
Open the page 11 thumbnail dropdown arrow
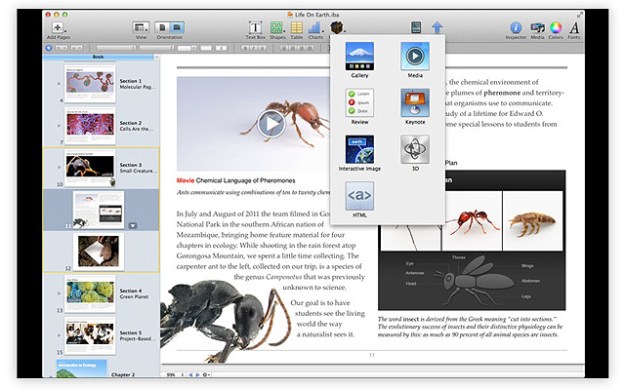point(133,226)
